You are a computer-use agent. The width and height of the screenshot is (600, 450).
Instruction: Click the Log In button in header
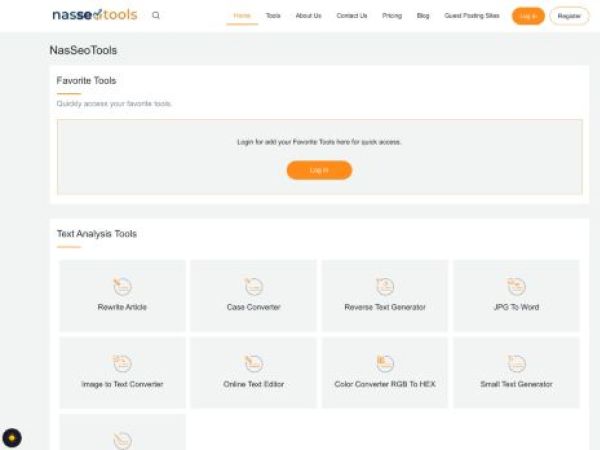point(528,16)
